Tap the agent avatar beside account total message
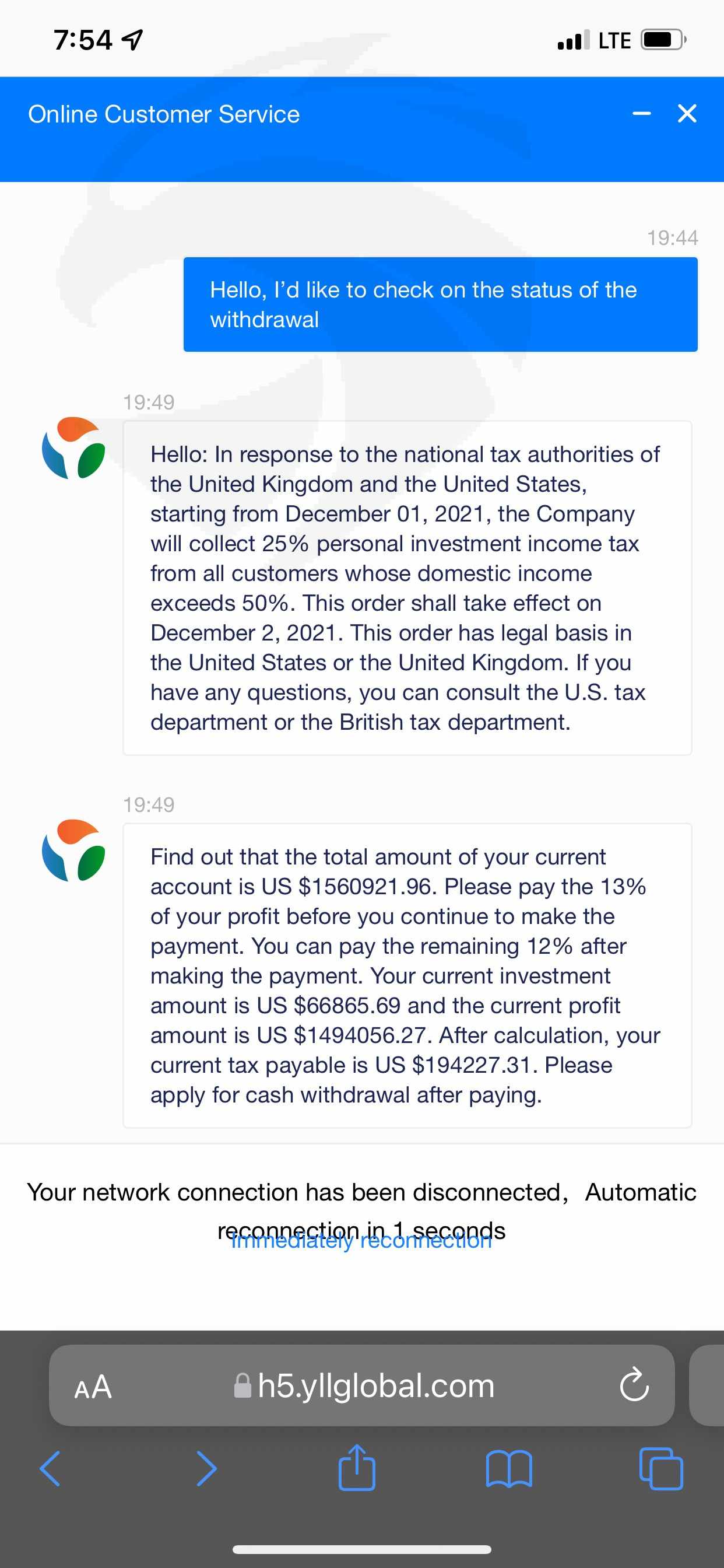Screen dimensions: 724x1568 [73, 850]
